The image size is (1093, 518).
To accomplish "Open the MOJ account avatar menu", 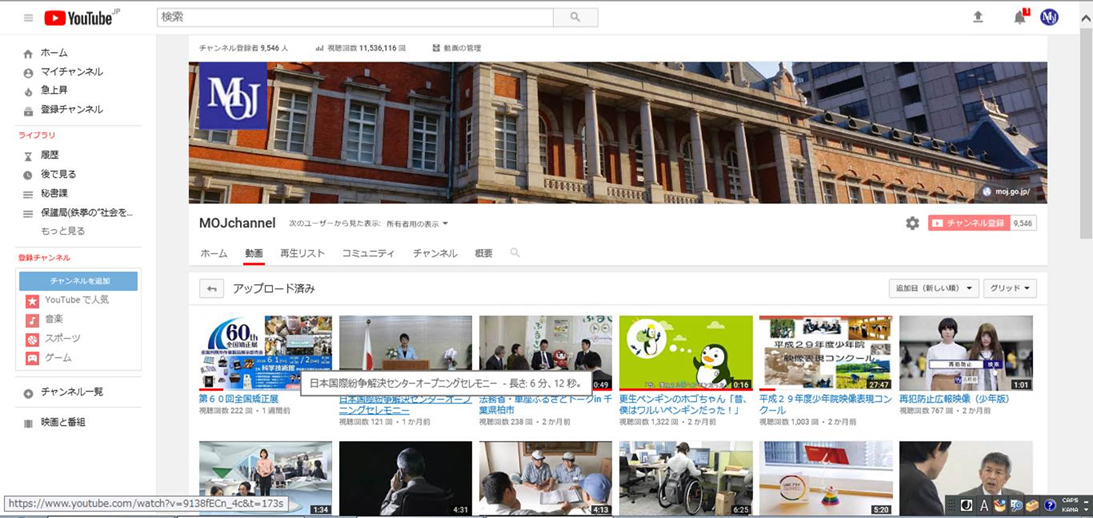I will point(1049,17).
